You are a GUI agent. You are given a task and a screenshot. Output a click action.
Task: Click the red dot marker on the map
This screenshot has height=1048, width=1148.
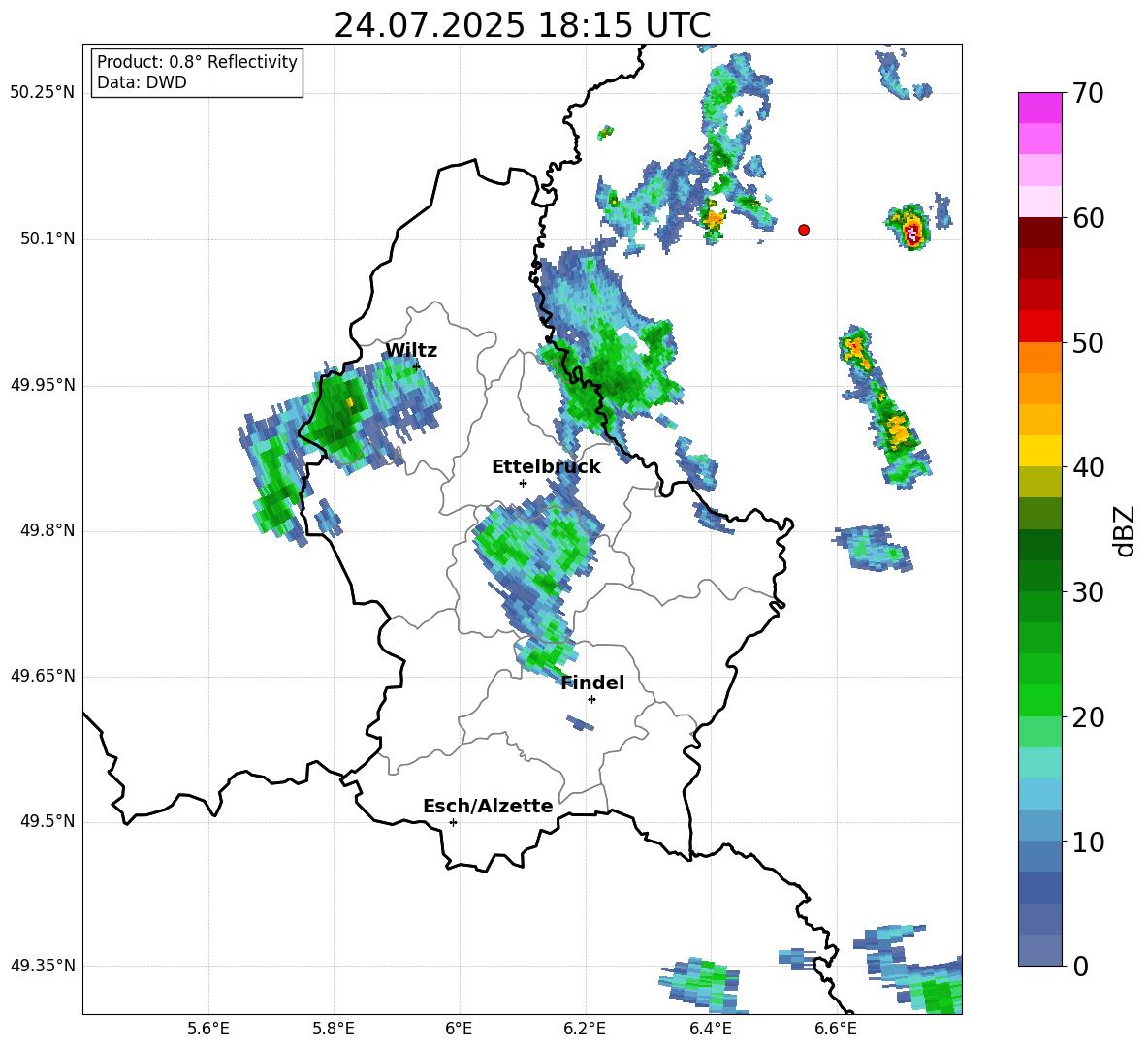[804, 230]
